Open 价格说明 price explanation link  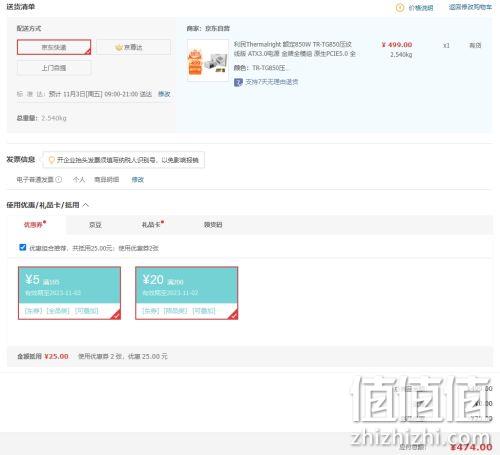pos(421,8)
